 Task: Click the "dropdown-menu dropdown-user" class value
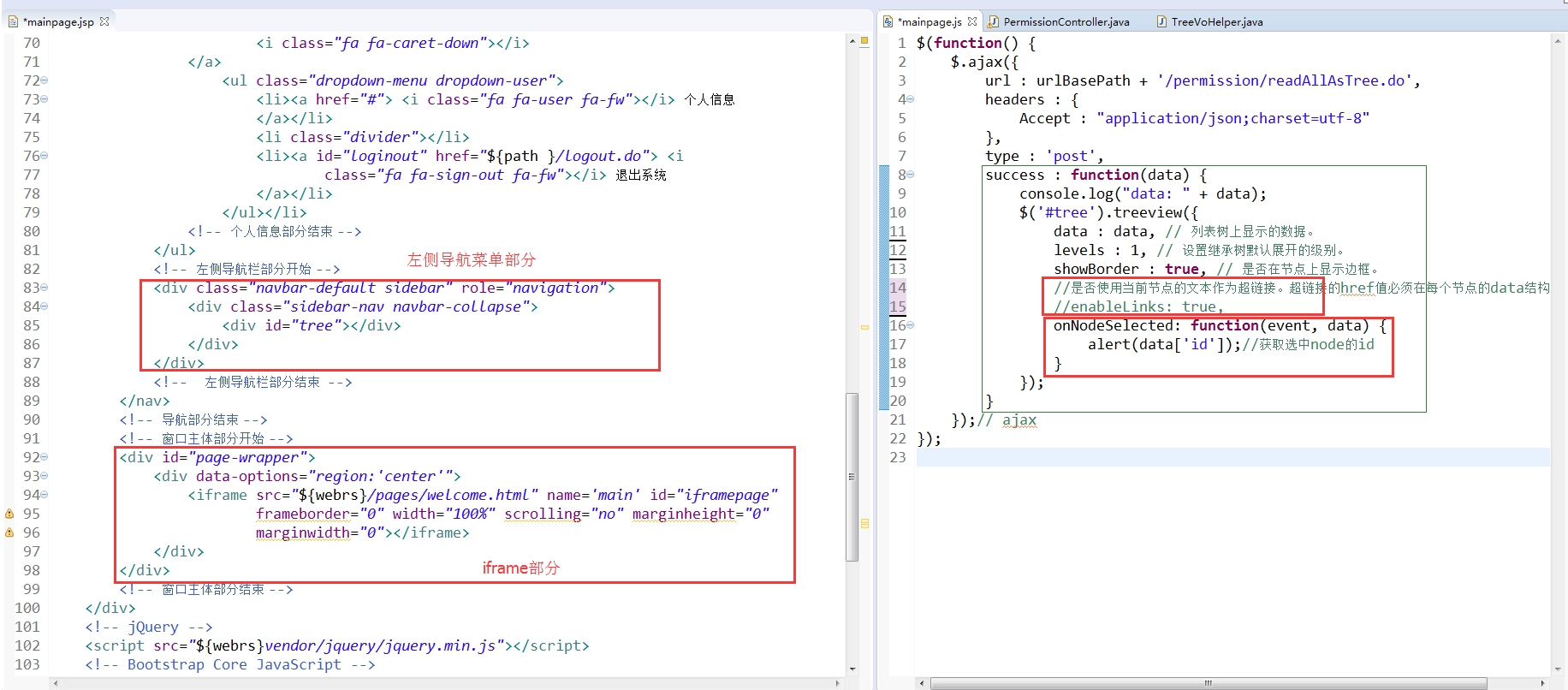coord(431,80)
